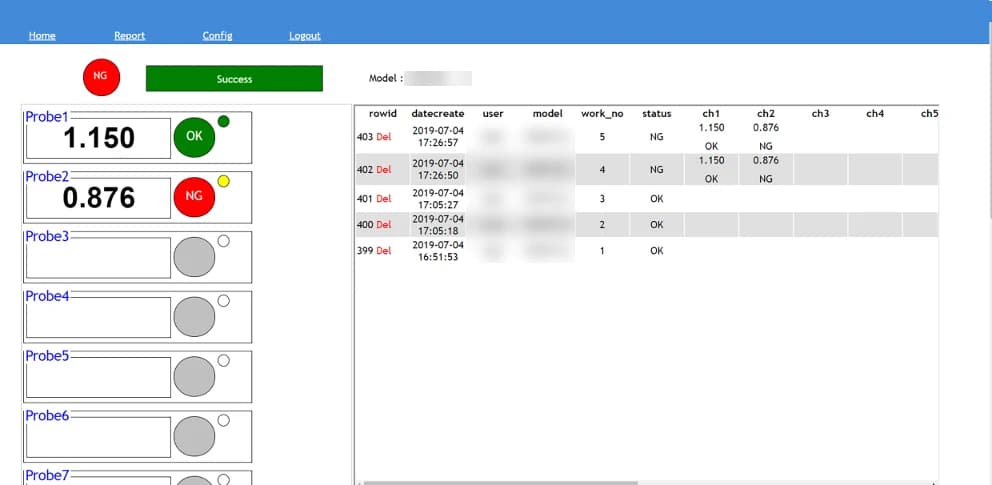Click the empty Probe3 value field

98,257
